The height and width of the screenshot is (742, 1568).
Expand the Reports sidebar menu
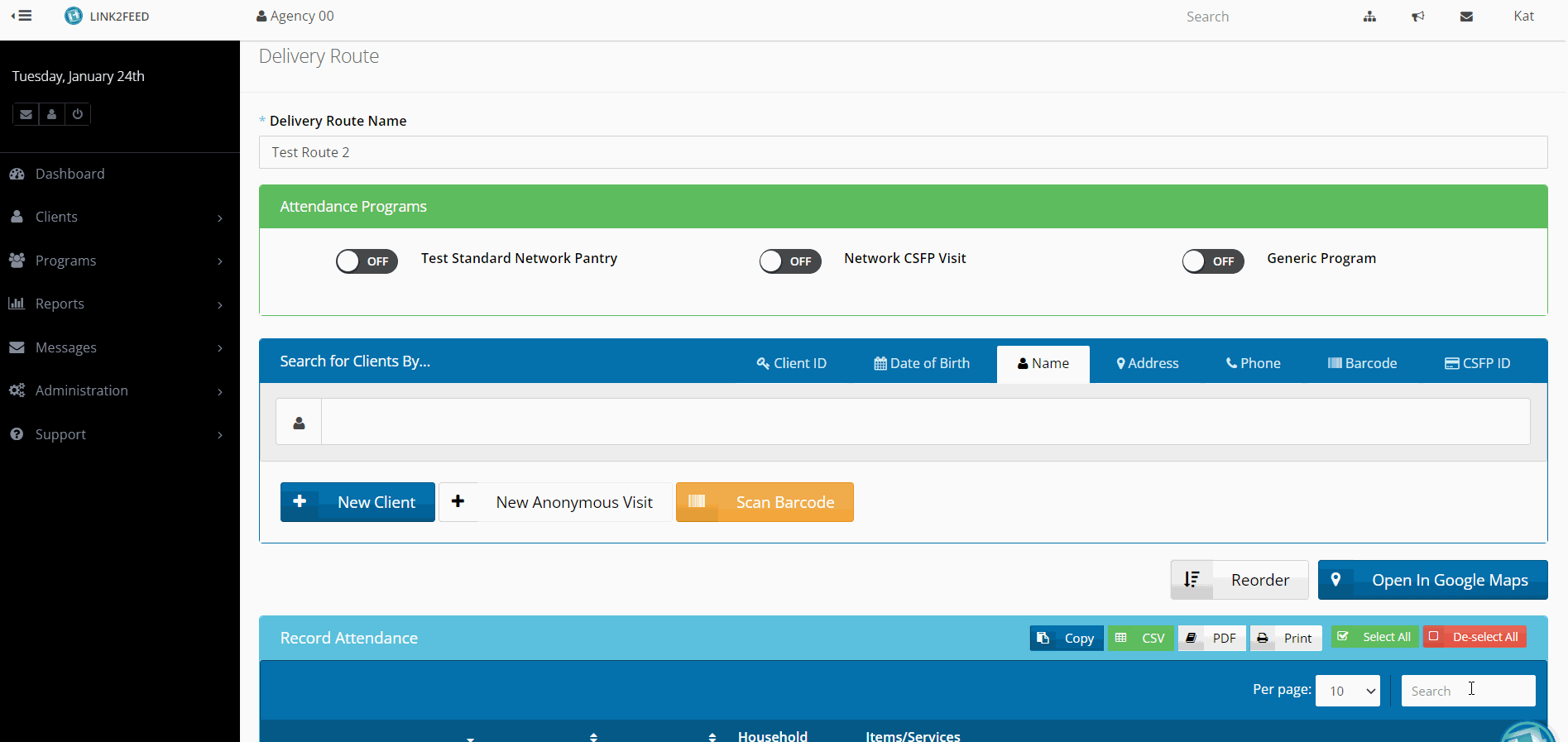pos(116,304)
